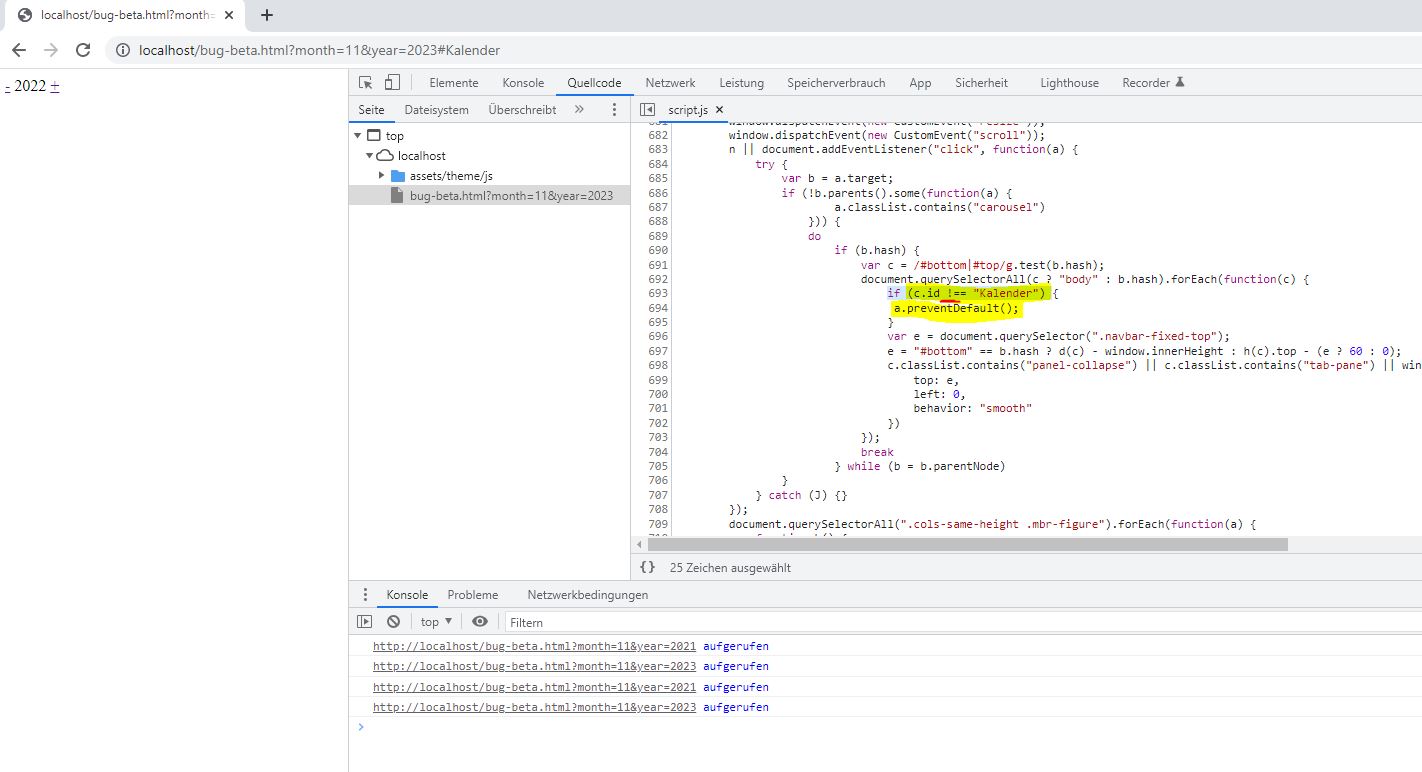This screenshot has height=772, width=1422.
Task: Show console sidebar using the panel icon
Action: coord(365,621)
